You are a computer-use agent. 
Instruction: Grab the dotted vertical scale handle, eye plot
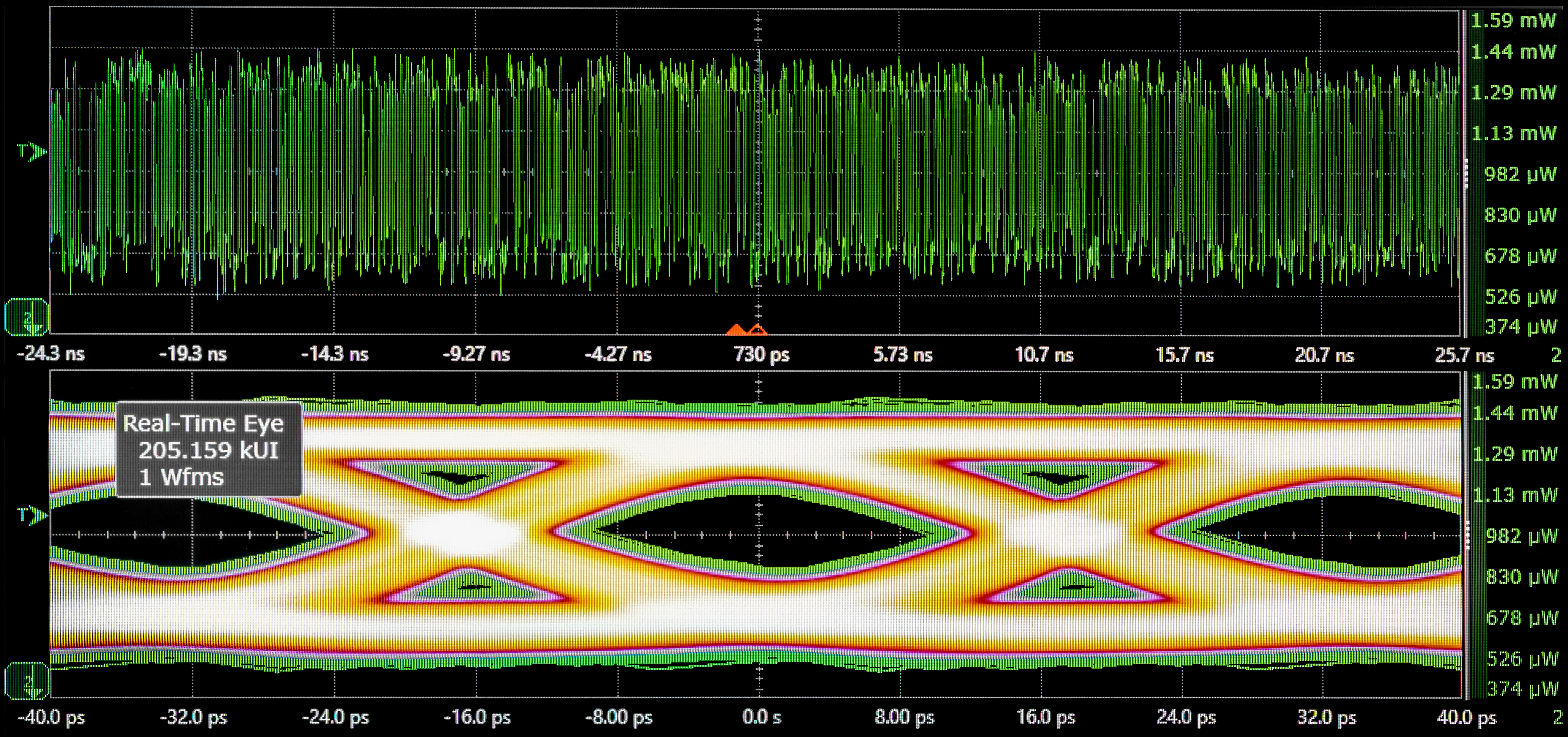click(x=1468, y=535)
